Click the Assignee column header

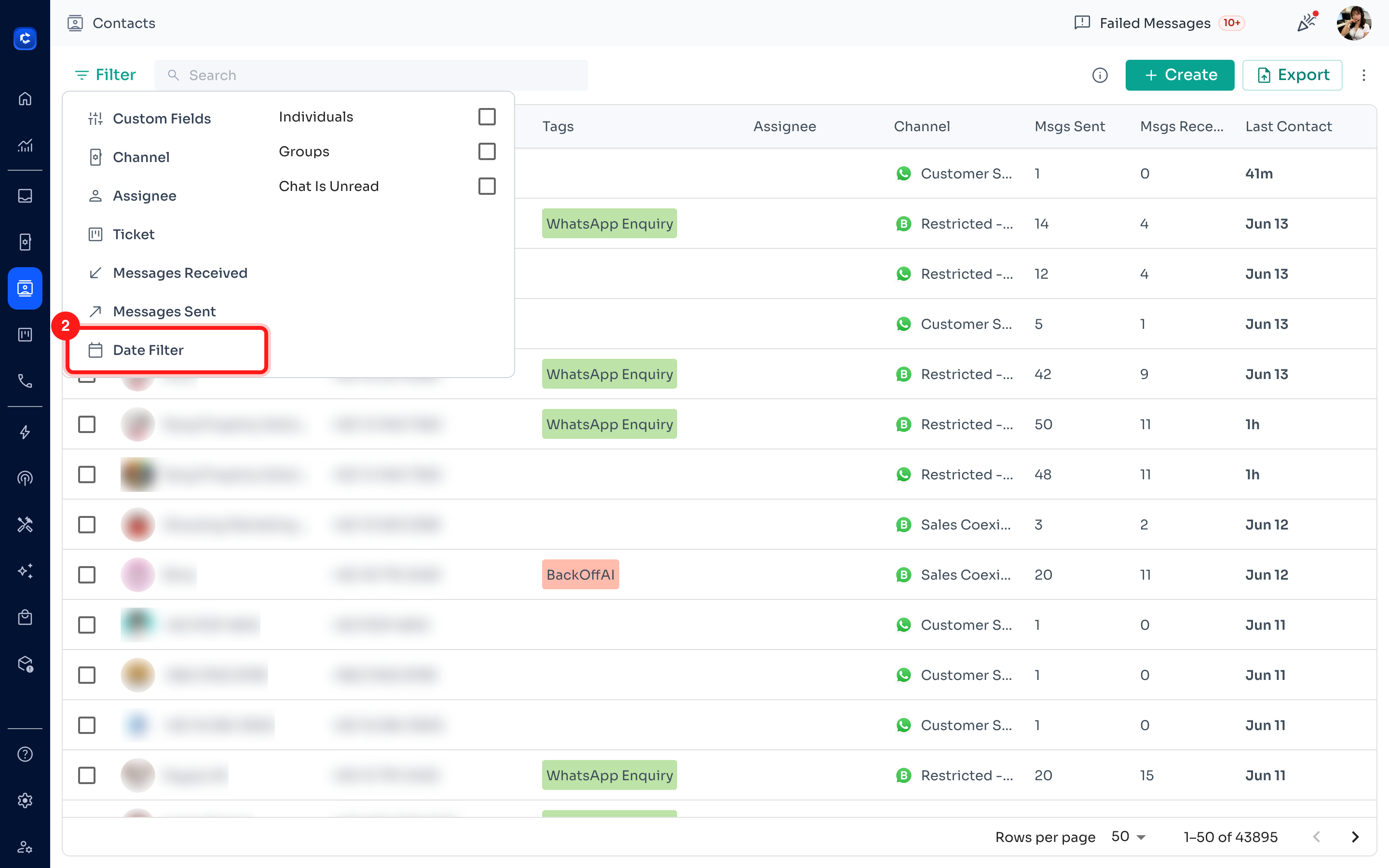(785, 126)
